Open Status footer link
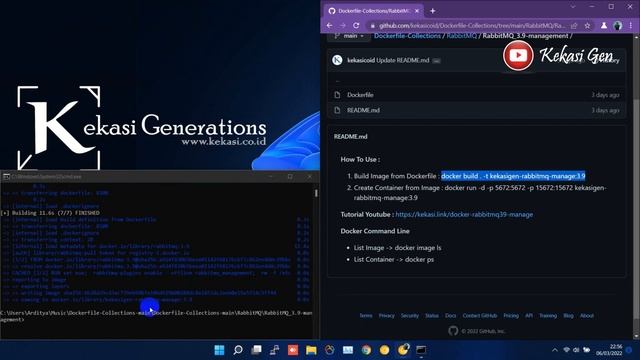 [432, 316]
